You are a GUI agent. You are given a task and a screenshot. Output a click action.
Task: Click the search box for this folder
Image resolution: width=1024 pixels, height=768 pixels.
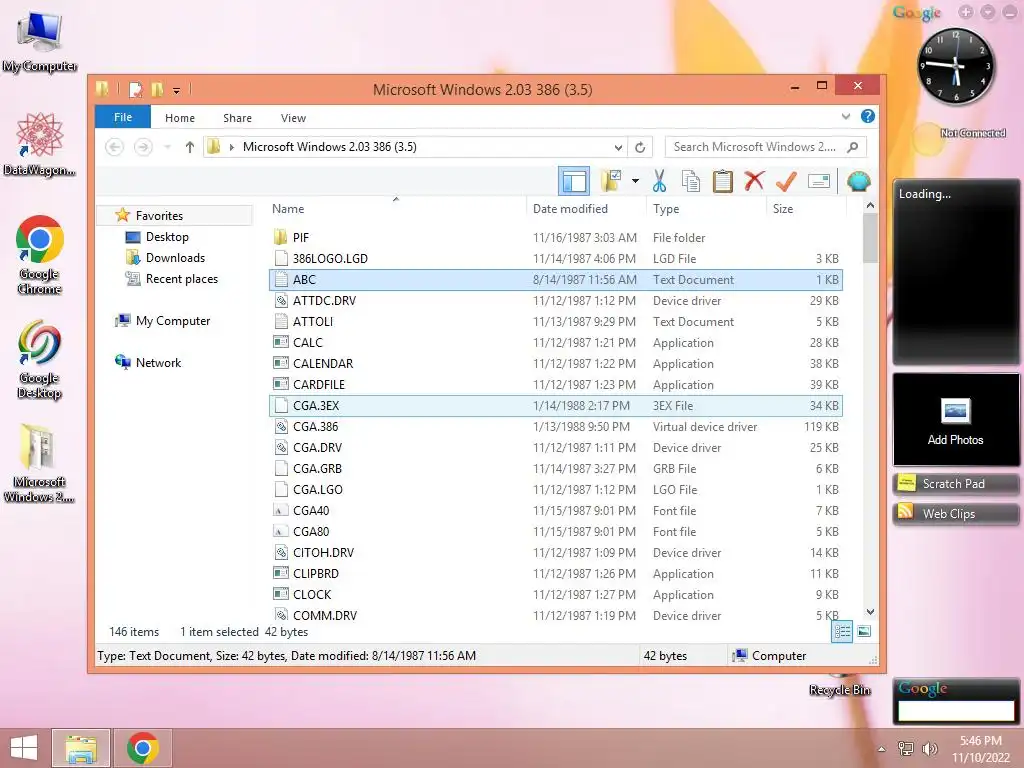point(765,147)
